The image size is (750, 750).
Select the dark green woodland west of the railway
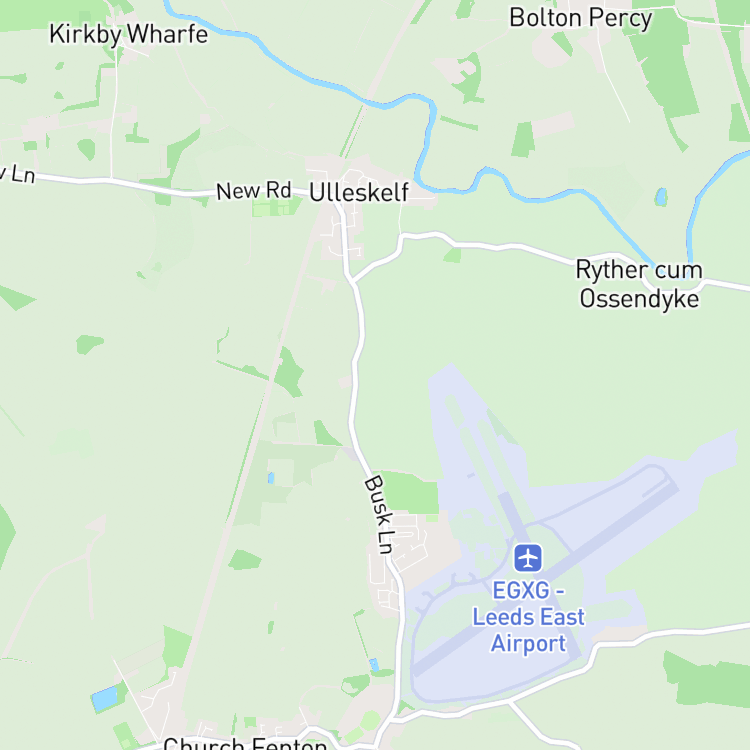click(288, 373)
